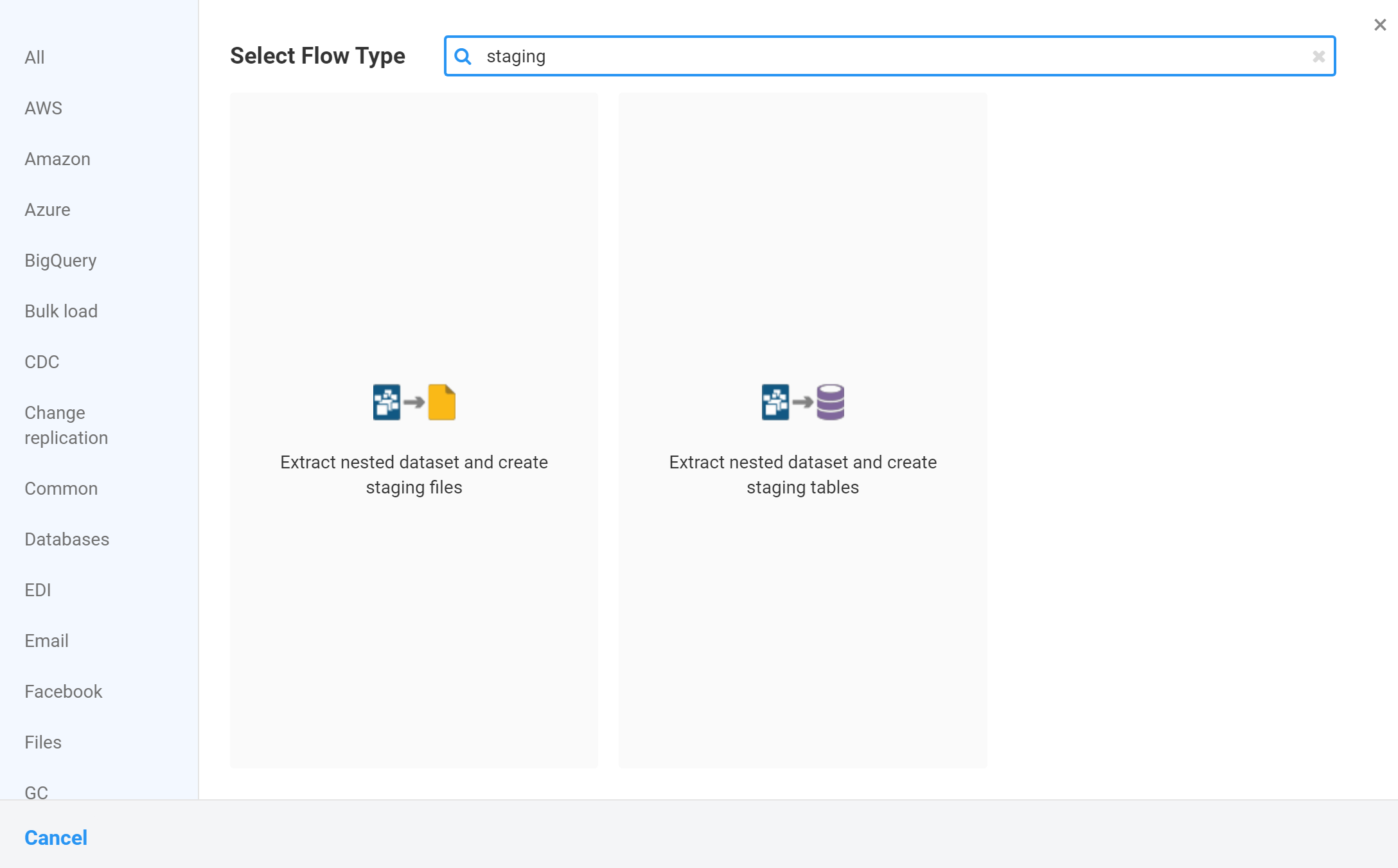Filter by Email category
The image size is (1398, 868).
click(x=46, y=641)
